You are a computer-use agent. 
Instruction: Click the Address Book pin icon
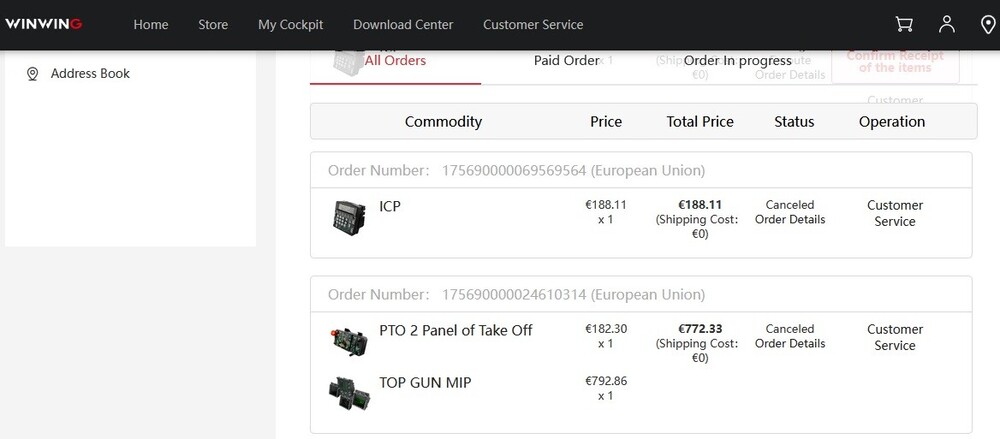[x=32, y=74]
